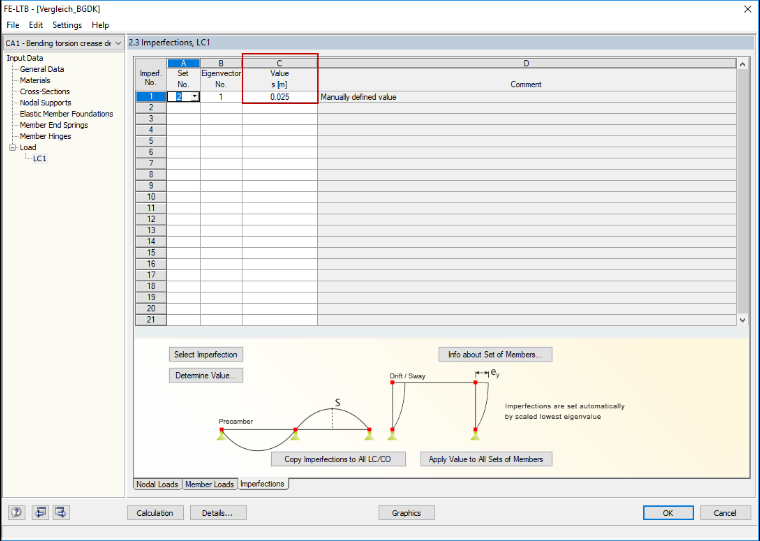Open the Set No. dropdown arrow in row 1
The image size is (760, 541).
tap(194, 97)
